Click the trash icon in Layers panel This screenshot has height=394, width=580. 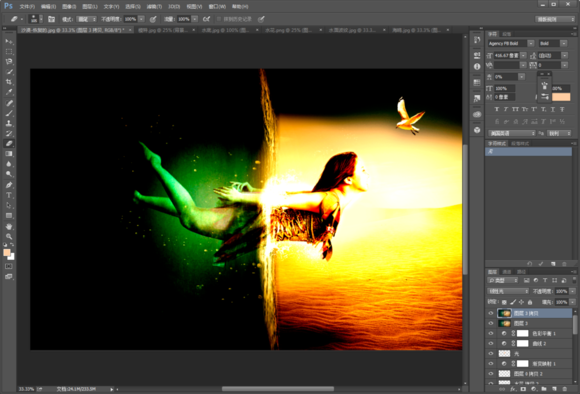coord(564,389)
